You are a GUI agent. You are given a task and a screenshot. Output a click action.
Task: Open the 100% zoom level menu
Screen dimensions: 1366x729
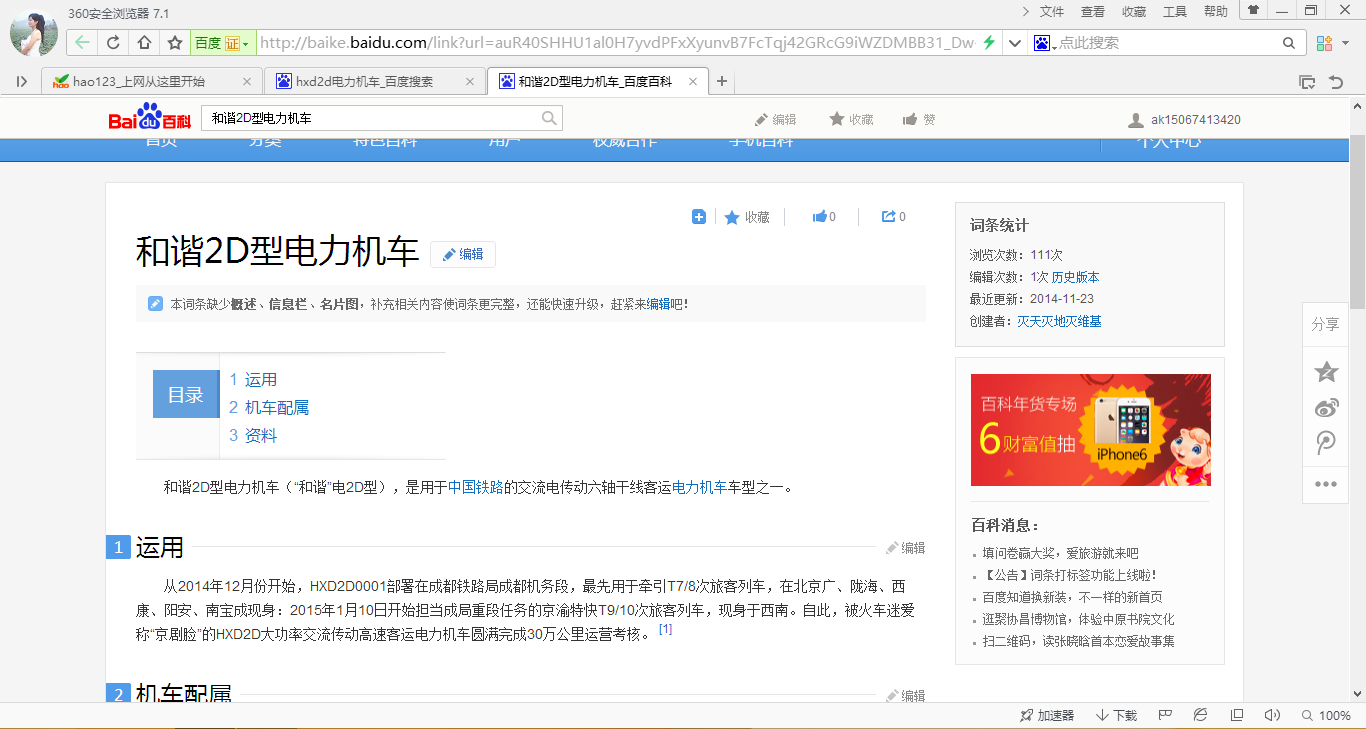point(1326,715)
